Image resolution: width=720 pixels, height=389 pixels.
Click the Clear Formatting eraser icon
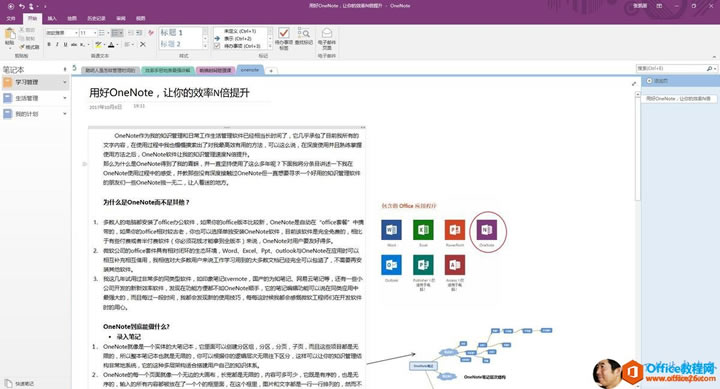coord(151,33)
